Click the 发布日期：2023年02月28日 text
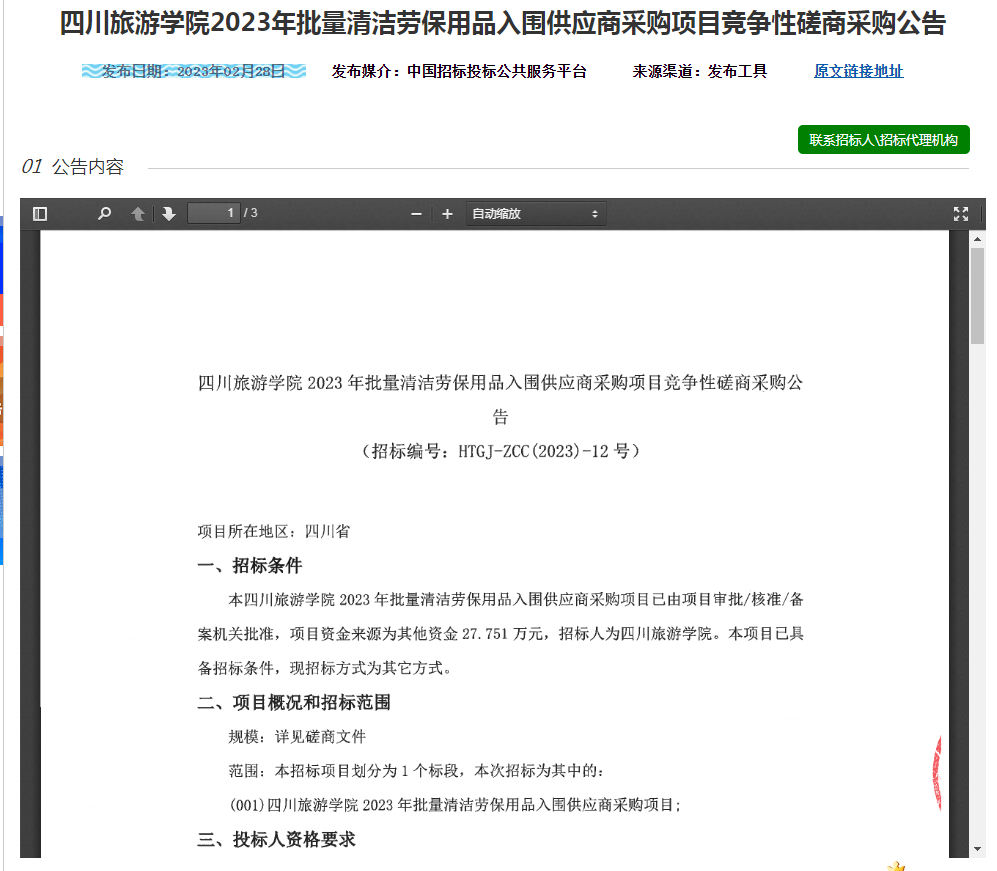 click(193, 71)
